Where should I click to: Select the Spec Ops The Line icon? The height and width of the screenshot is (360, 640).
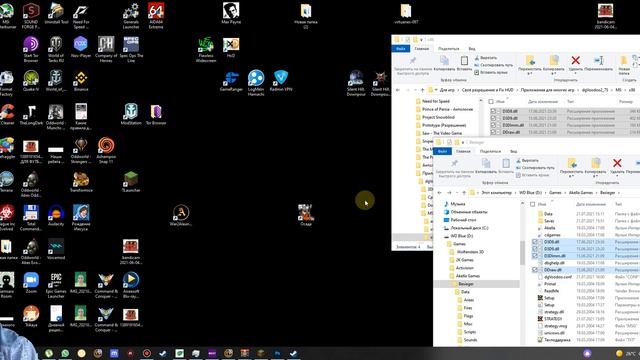click(x=131, y=49)
